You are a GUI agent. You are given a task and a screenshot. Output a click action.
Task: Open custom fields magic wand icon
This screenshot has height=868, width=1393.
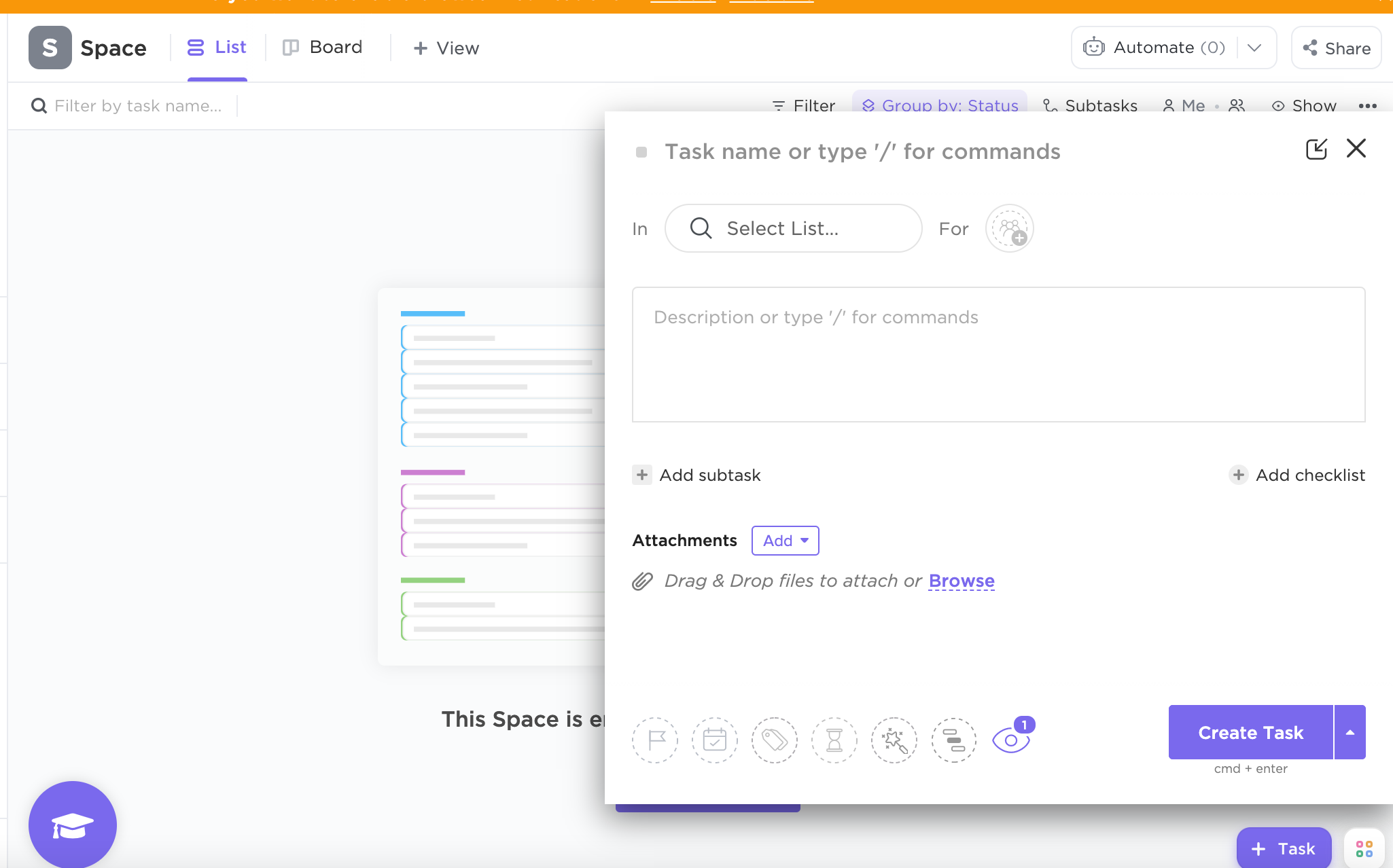(x=894, y=740)
